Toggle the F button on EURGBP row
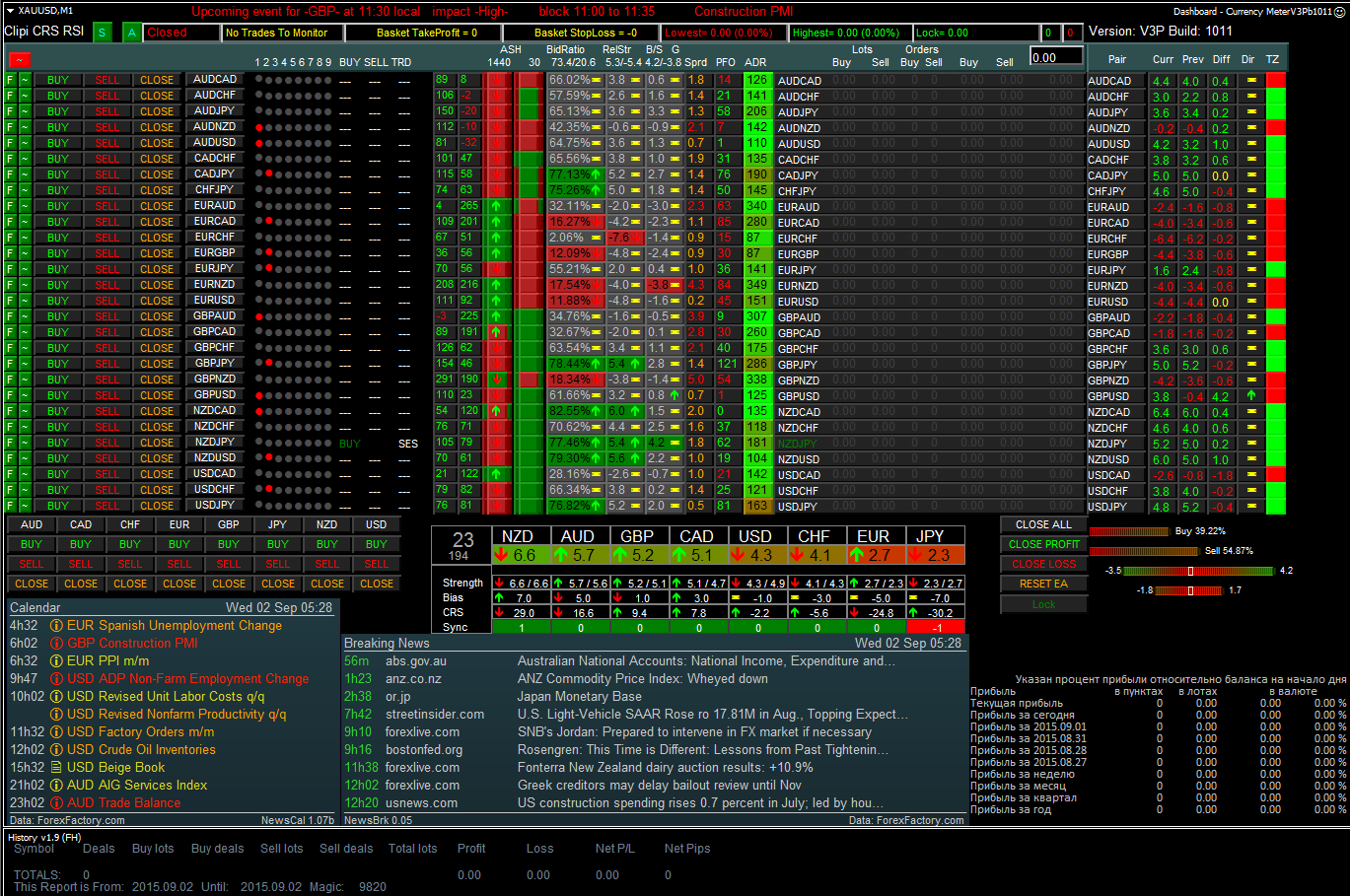Image resolution: width=1350 pixels, height=896 pixels. coord(11,253)
